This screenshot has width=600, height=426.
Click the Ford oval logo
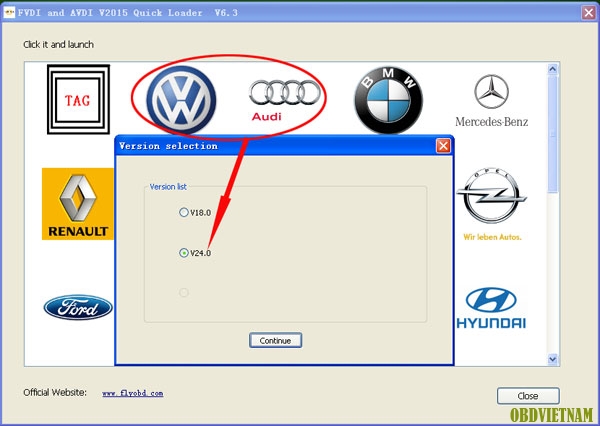[x=78, y=307]
